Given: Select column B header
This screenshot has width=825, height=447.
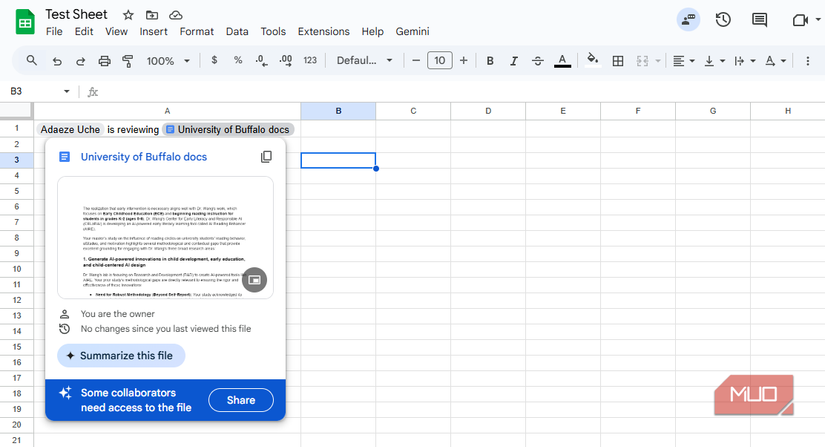Looking at the screenshot, I should 338,111.
